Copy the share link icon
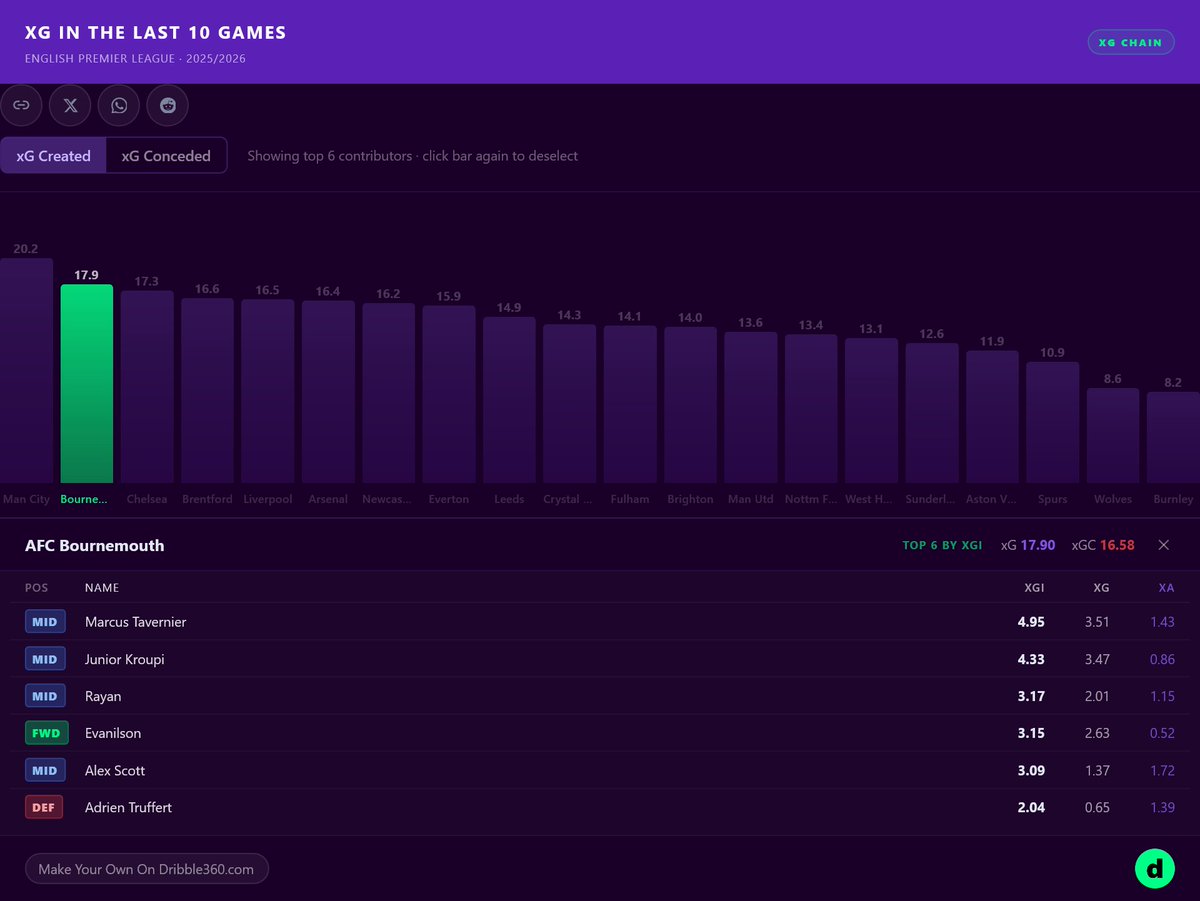Image resolution: width=1200 pixels, height=901 pixels. pos(21,105)
